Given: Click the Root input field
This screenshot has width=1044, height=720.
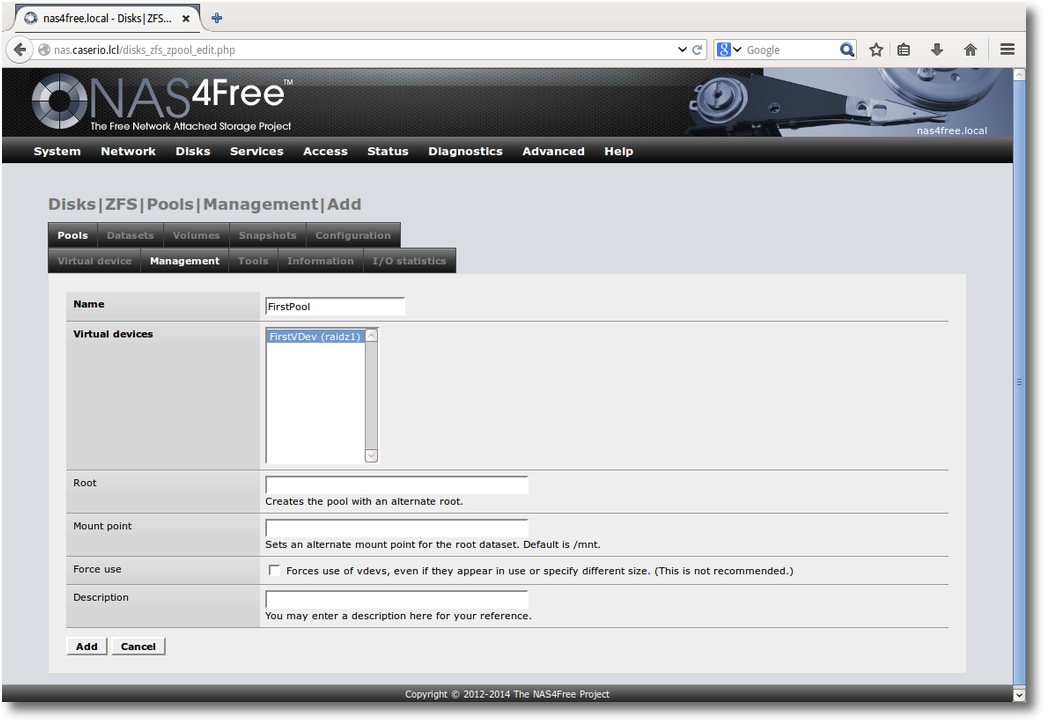Looking at the screenshot, I should coord(397,485).
